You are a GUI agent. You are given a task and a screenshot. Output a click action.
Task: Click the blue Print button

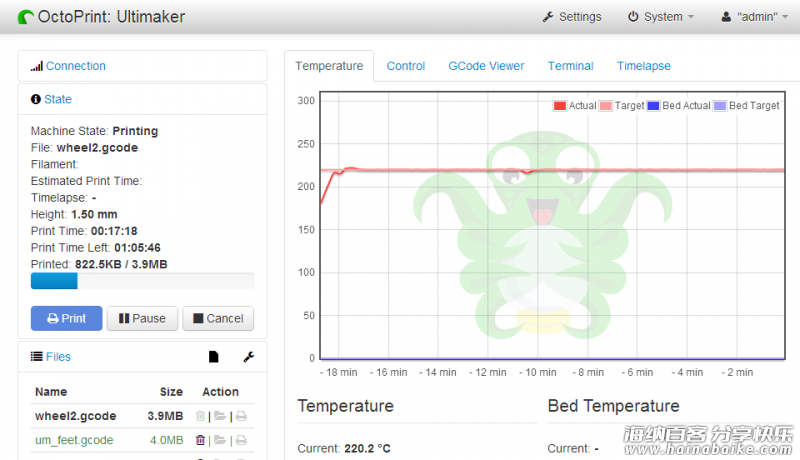[x=66, y=319]
